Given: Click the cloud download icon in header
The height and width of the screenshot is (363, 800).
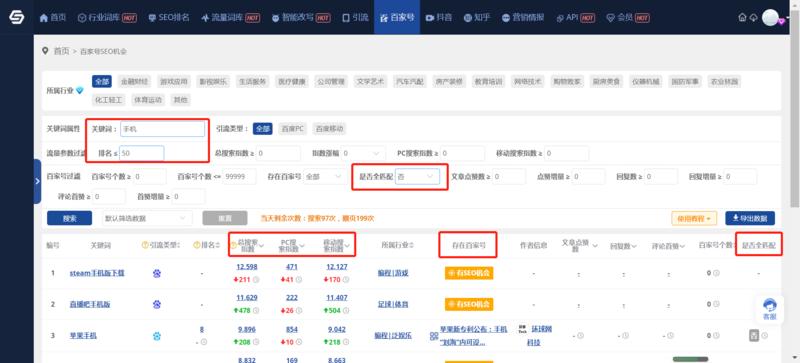Looking at the screenshot, I should point(753,17).
